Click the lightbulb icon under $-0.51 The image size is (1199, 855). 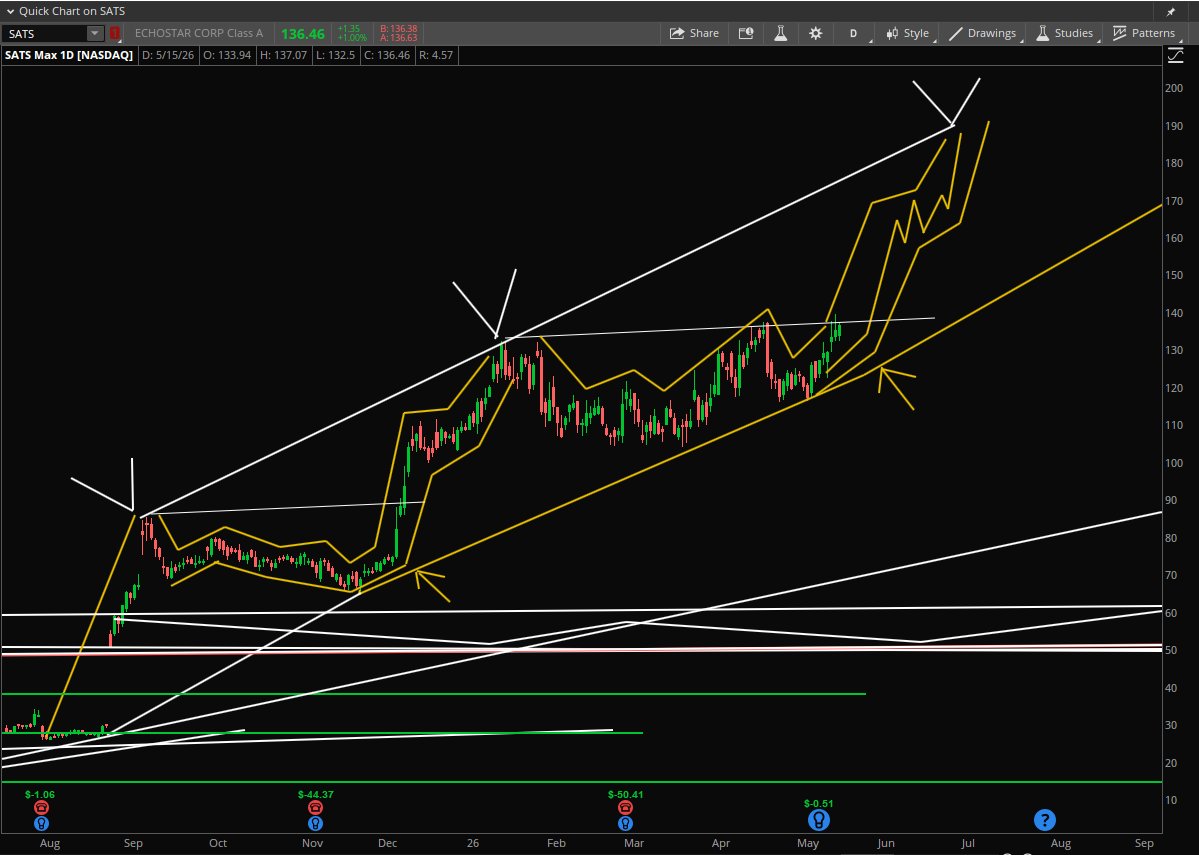tap(819, 820)
